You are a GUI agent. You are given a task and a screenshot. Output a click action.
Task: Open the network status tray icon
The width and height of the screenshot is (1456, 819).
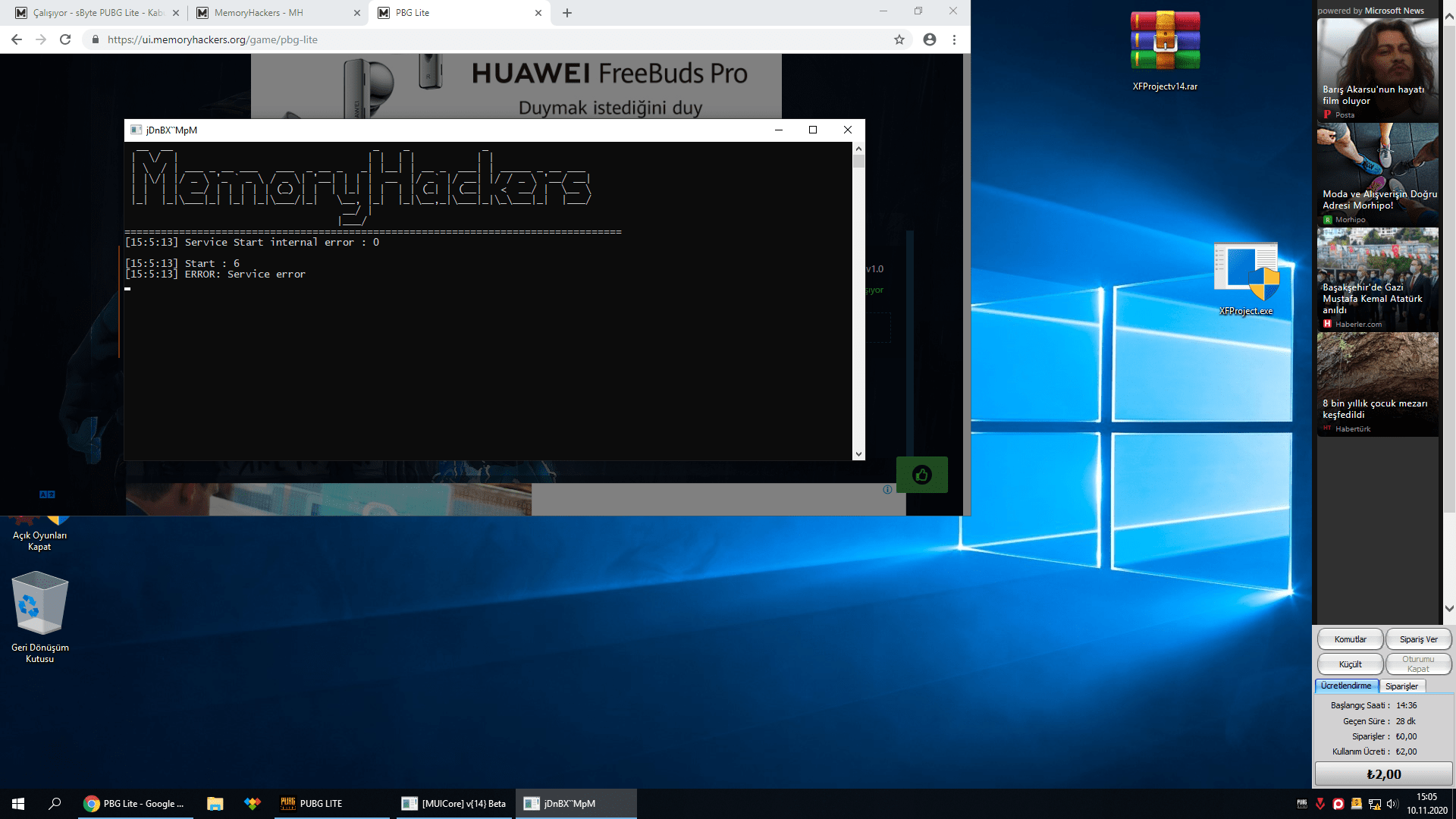(1375, 804)
